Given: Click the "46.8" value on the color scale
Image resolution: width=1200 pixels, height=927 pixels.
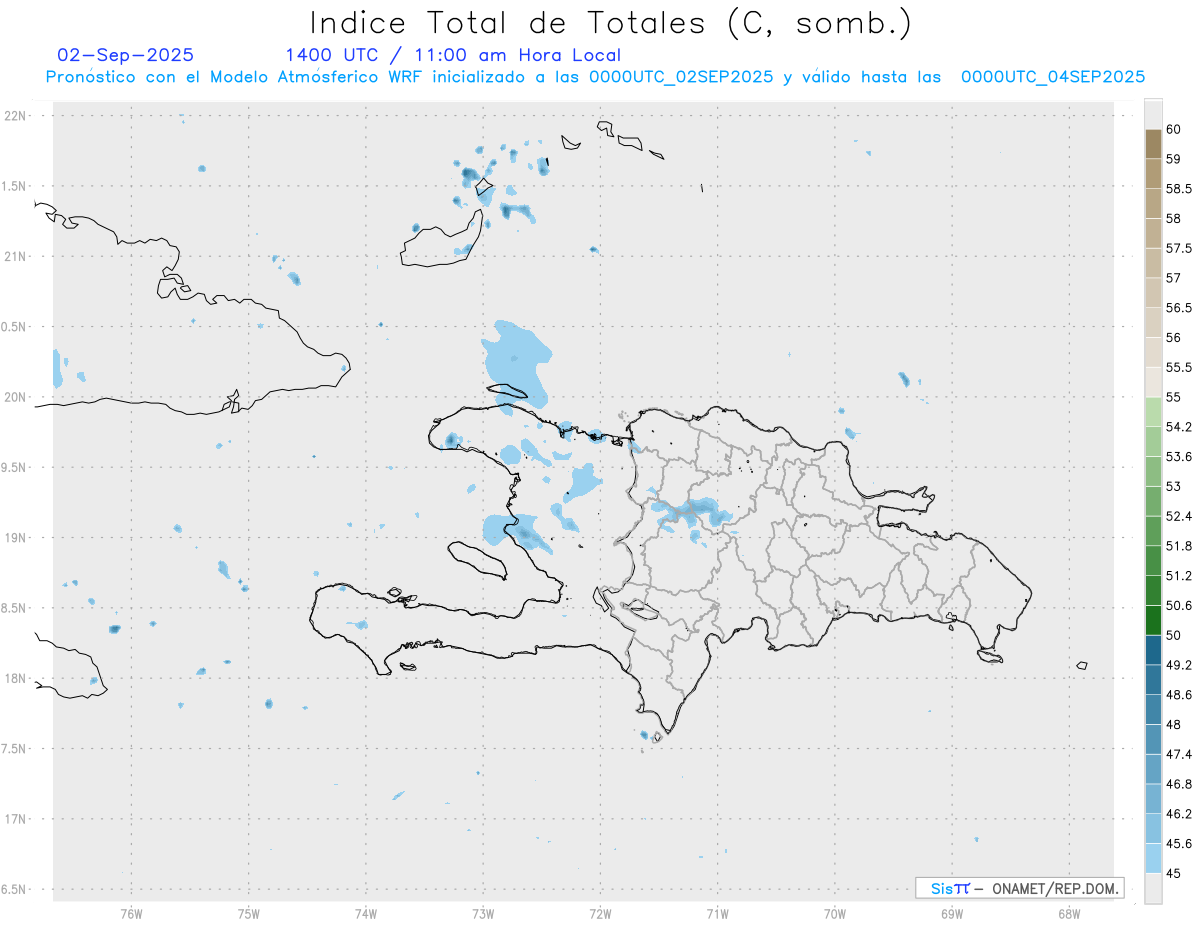Looking at the screenshot, I should 1178,784.
